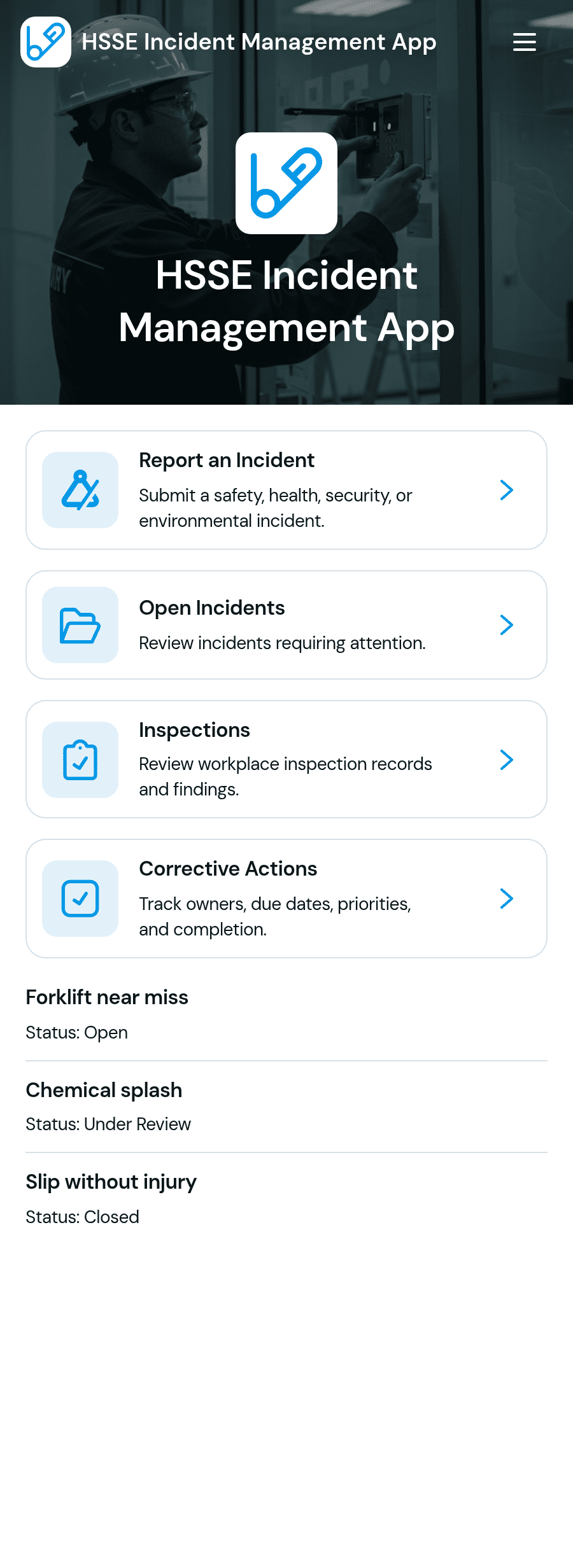Expand Report an Incident chevron arrow

point(507,490)
